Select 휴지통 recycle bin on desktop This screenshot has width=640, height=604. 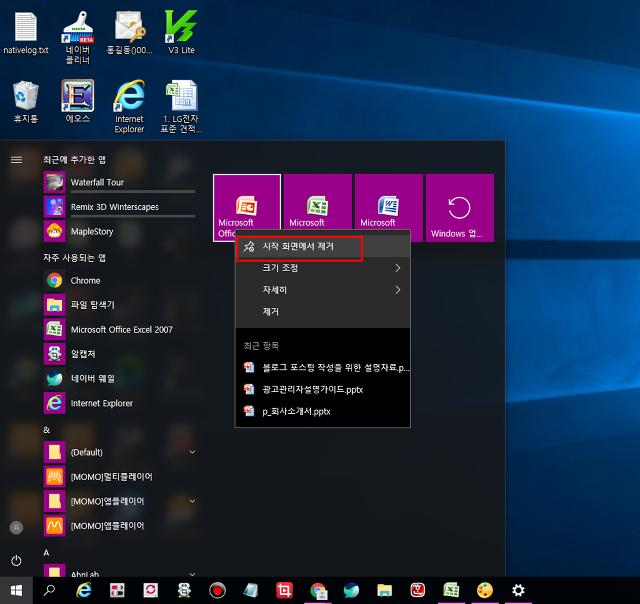[x=26, y=102]
